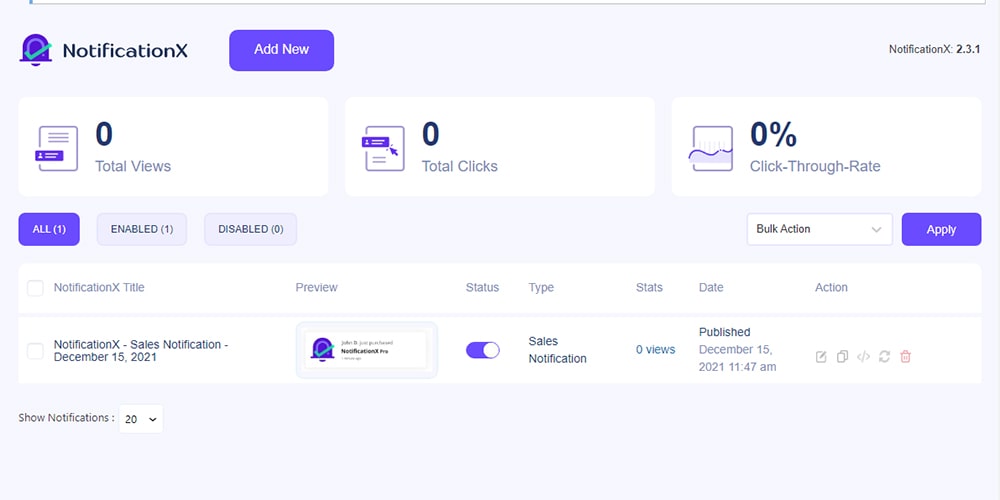Click the regenerate refresh icon
This screenshot has height=500, width=1000.
coord(884,357)
